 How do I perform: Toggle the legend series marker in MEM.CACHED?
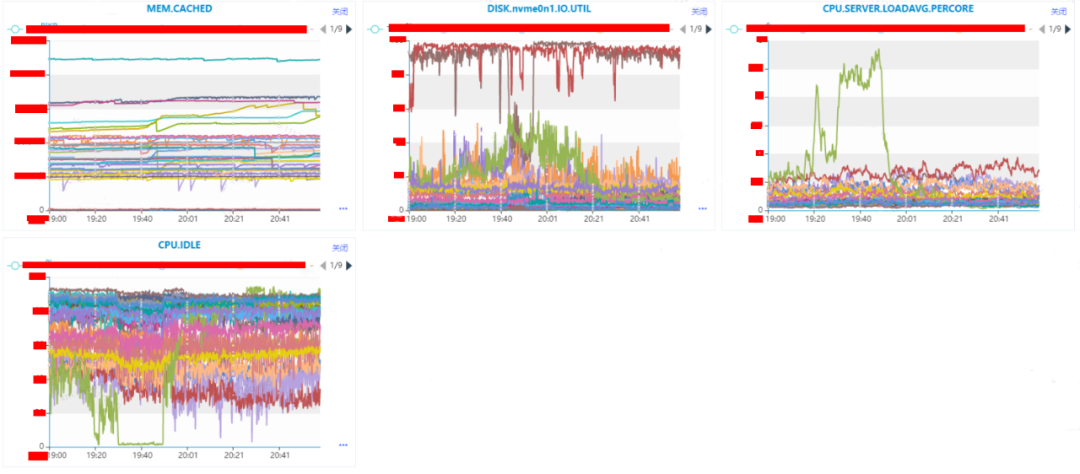(15, 29)
